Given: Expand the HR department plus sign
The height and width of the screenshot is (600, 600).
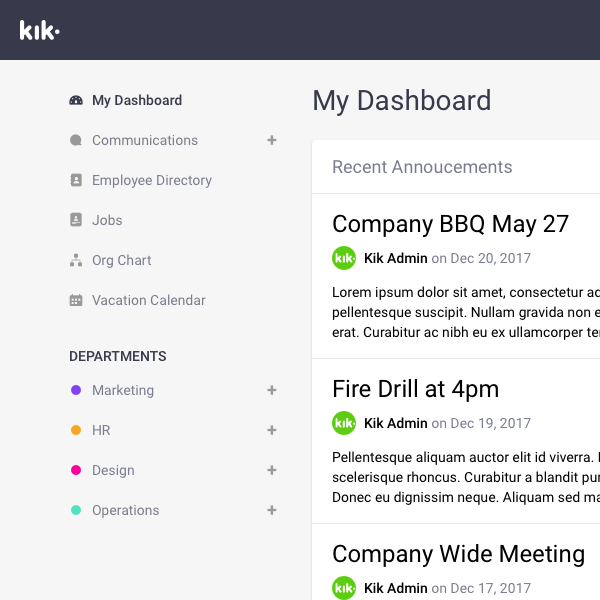Looking at the screenshot, I should [271, 430].
